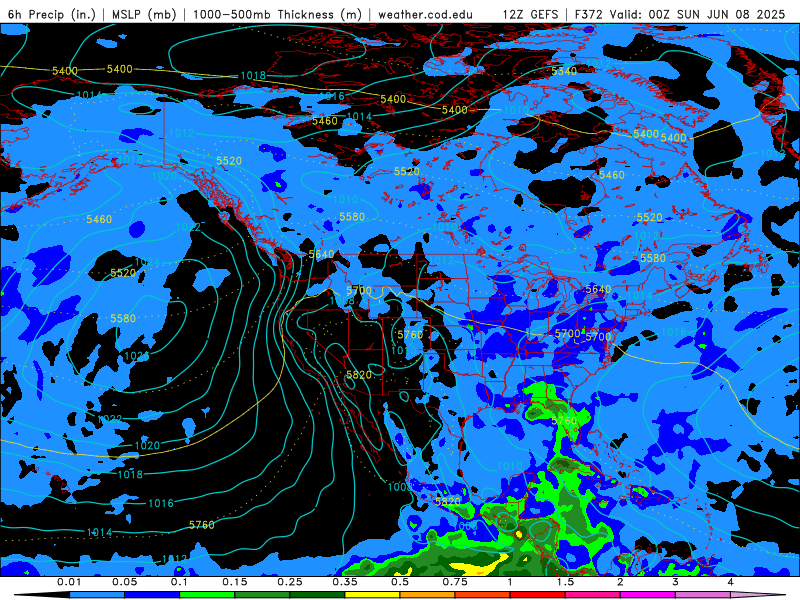Screen dimensions: 800x600
Task: Click the '6h Precip (in.)' title text
Action: pos(52,14)
